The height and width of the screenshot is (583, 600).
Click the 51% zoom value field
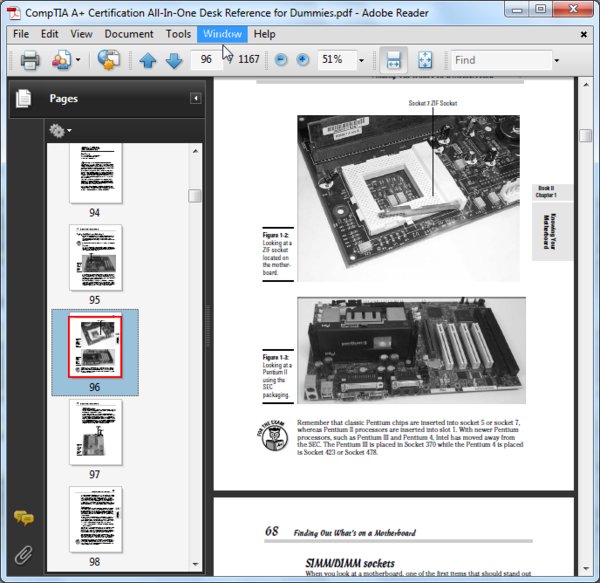[337, 60]
